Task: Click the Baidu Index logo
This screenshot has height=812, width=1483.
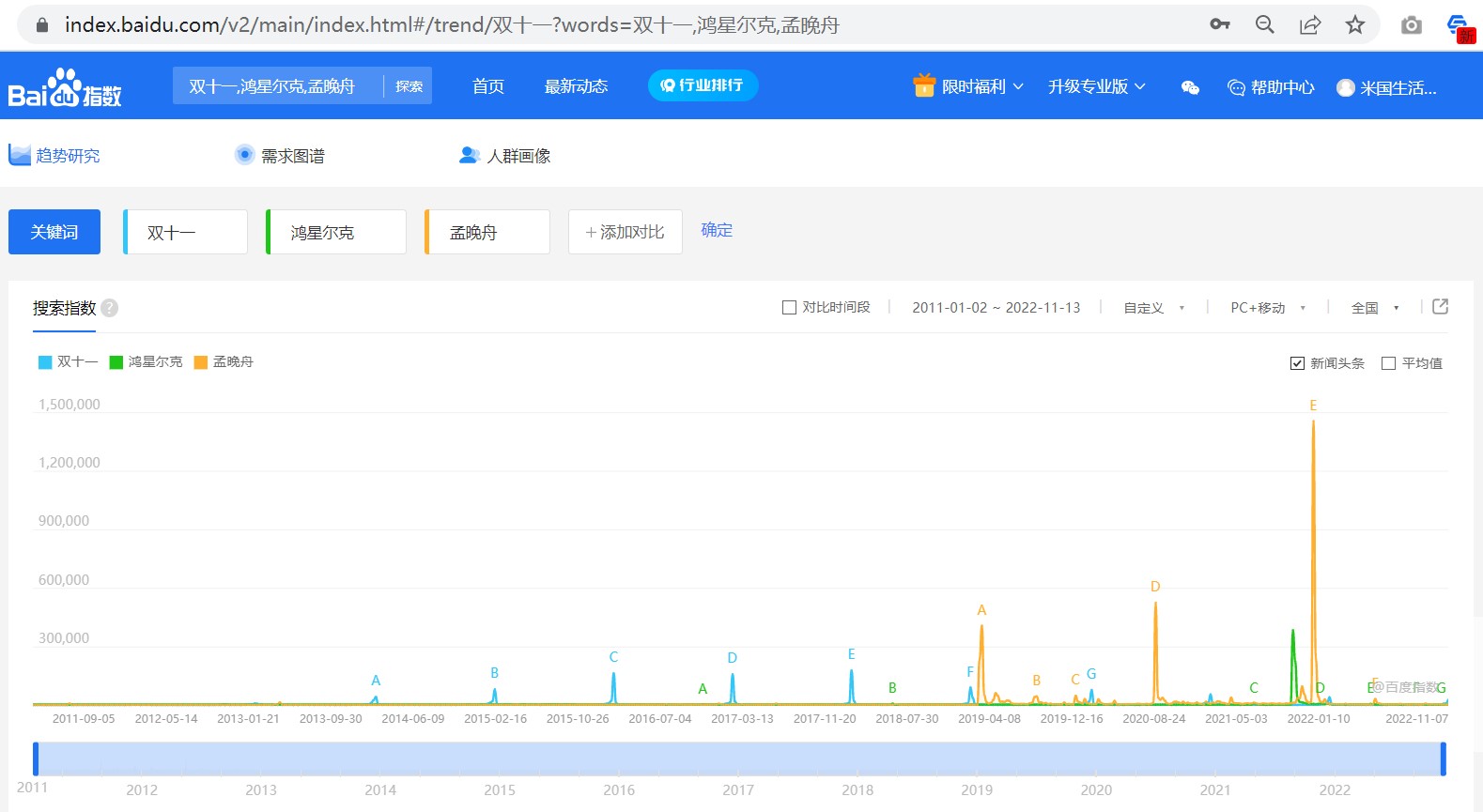Action: point(65,88)
